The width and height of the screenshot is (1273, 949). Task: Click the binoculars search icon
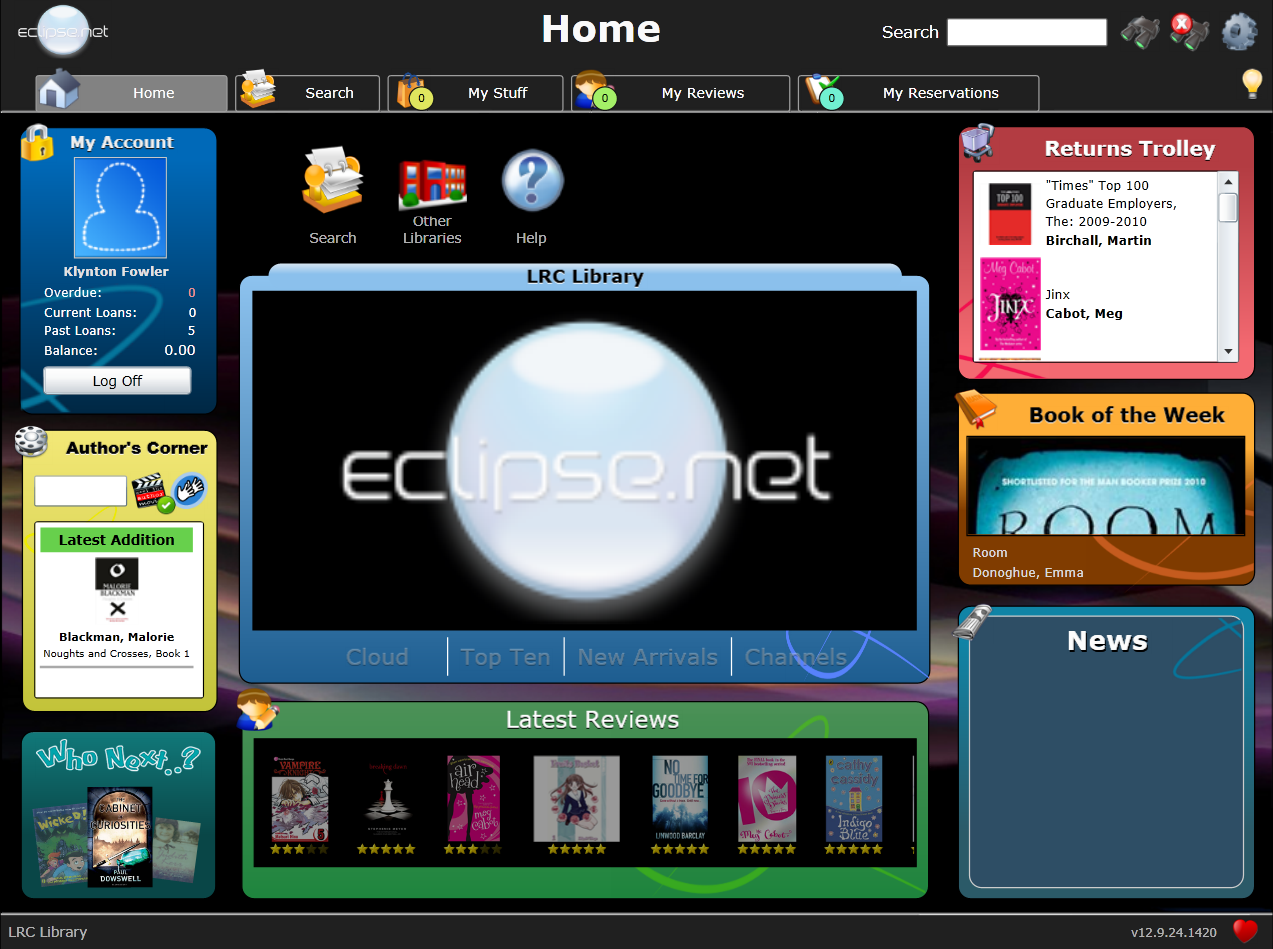(1139, 32)
